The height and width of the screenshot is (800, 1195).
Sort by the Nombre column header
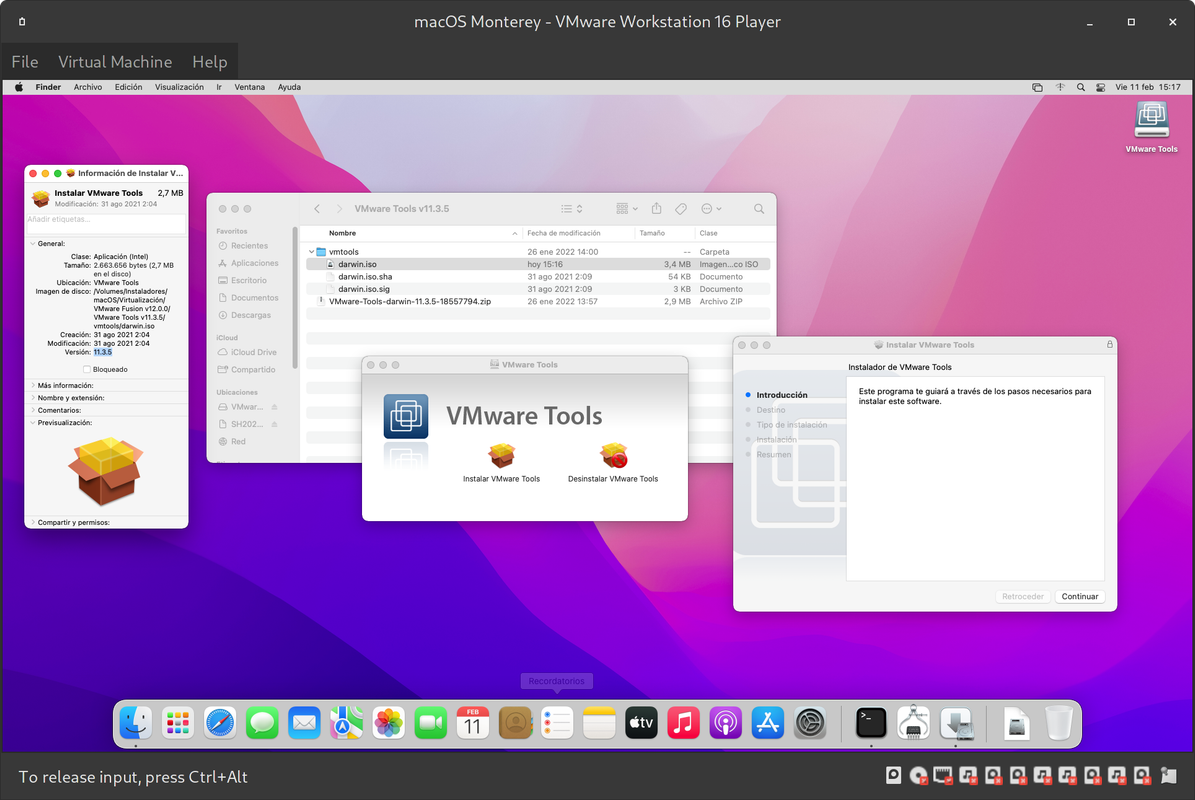[x=342, y=233]
